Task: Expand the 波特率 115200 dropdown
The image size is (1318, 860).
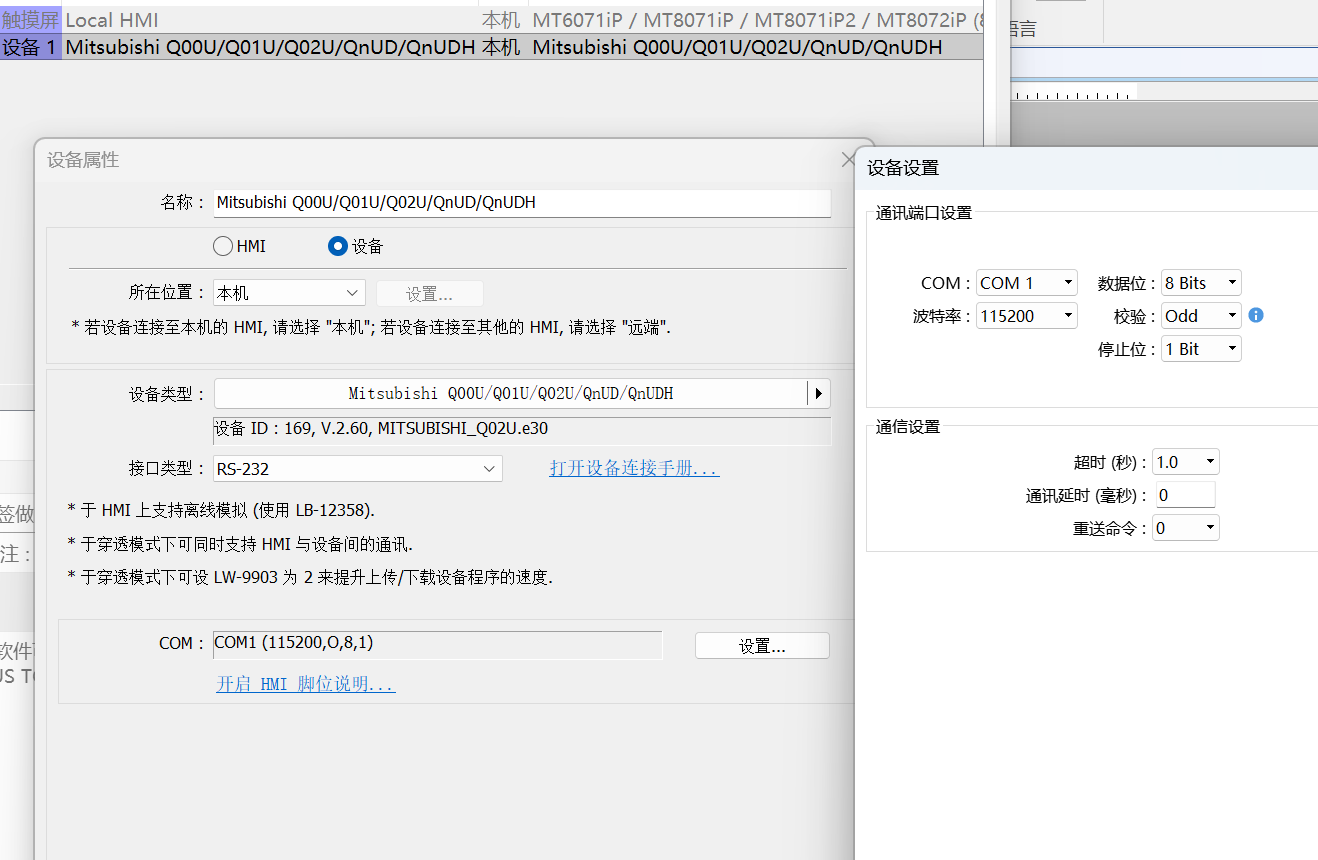Action: [x=1027, y=316]
